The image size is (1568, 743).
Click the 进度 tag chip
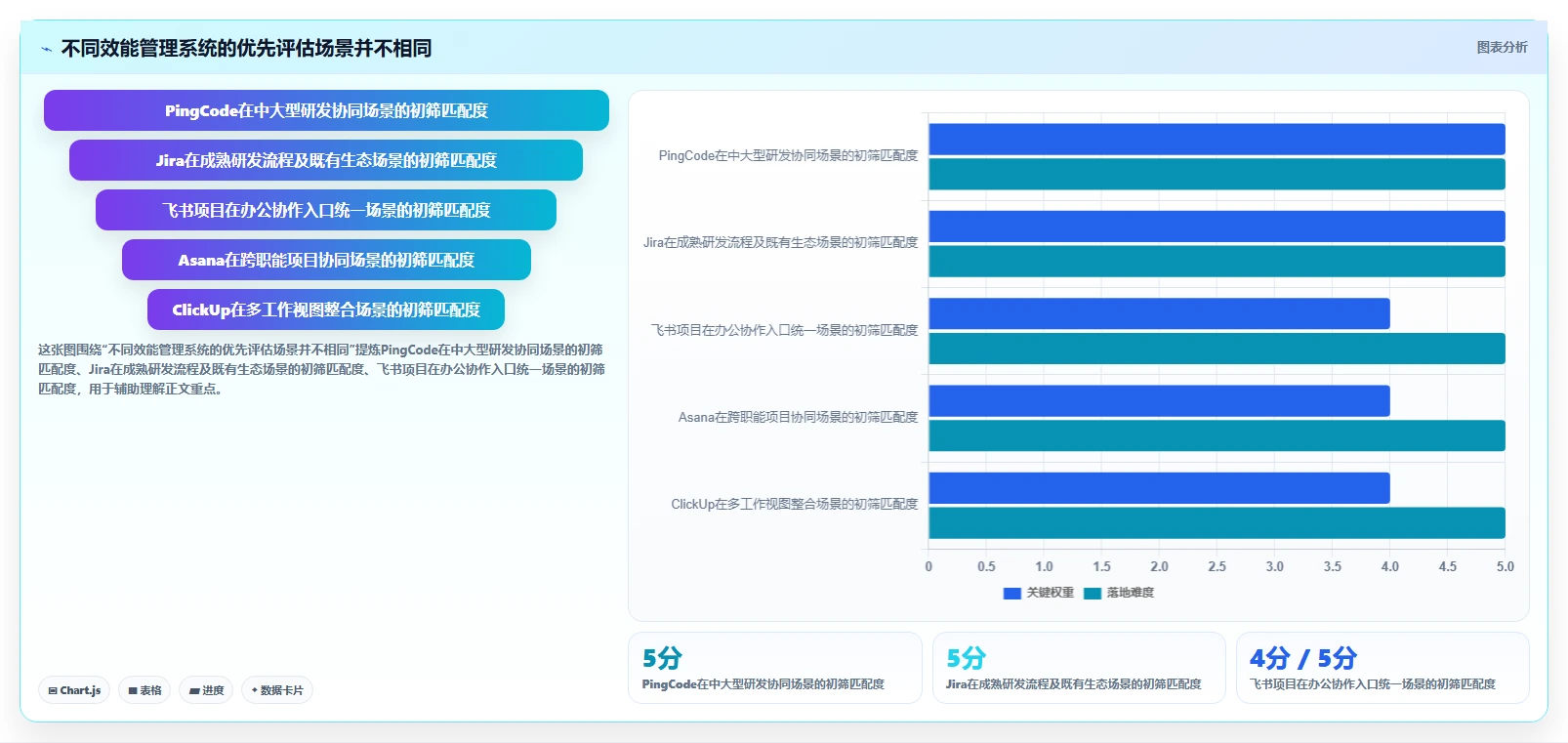tap(206, 690)
